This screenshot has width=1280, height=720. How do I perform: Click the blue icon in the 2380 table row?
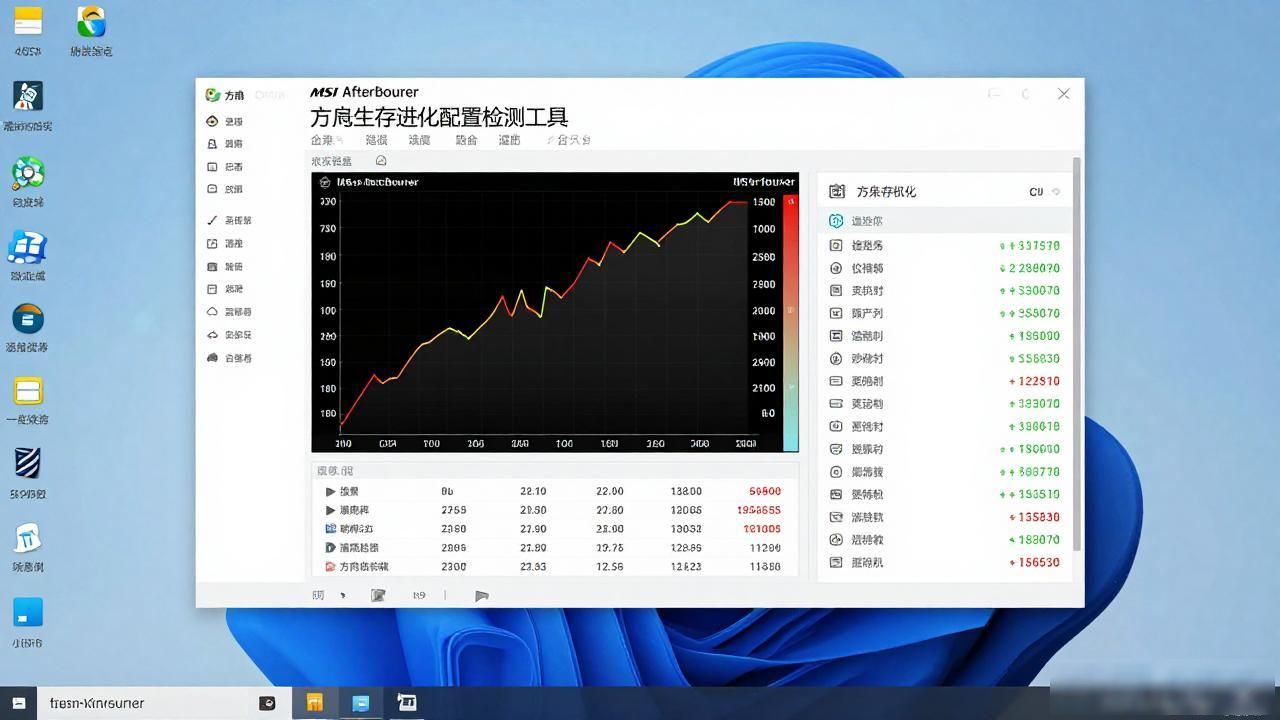coord(331,528)
